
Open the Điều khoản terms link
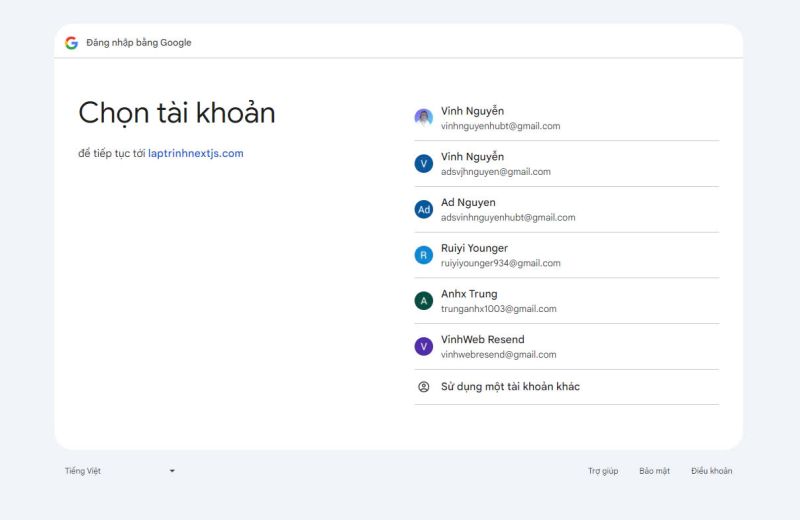(711, 471)
